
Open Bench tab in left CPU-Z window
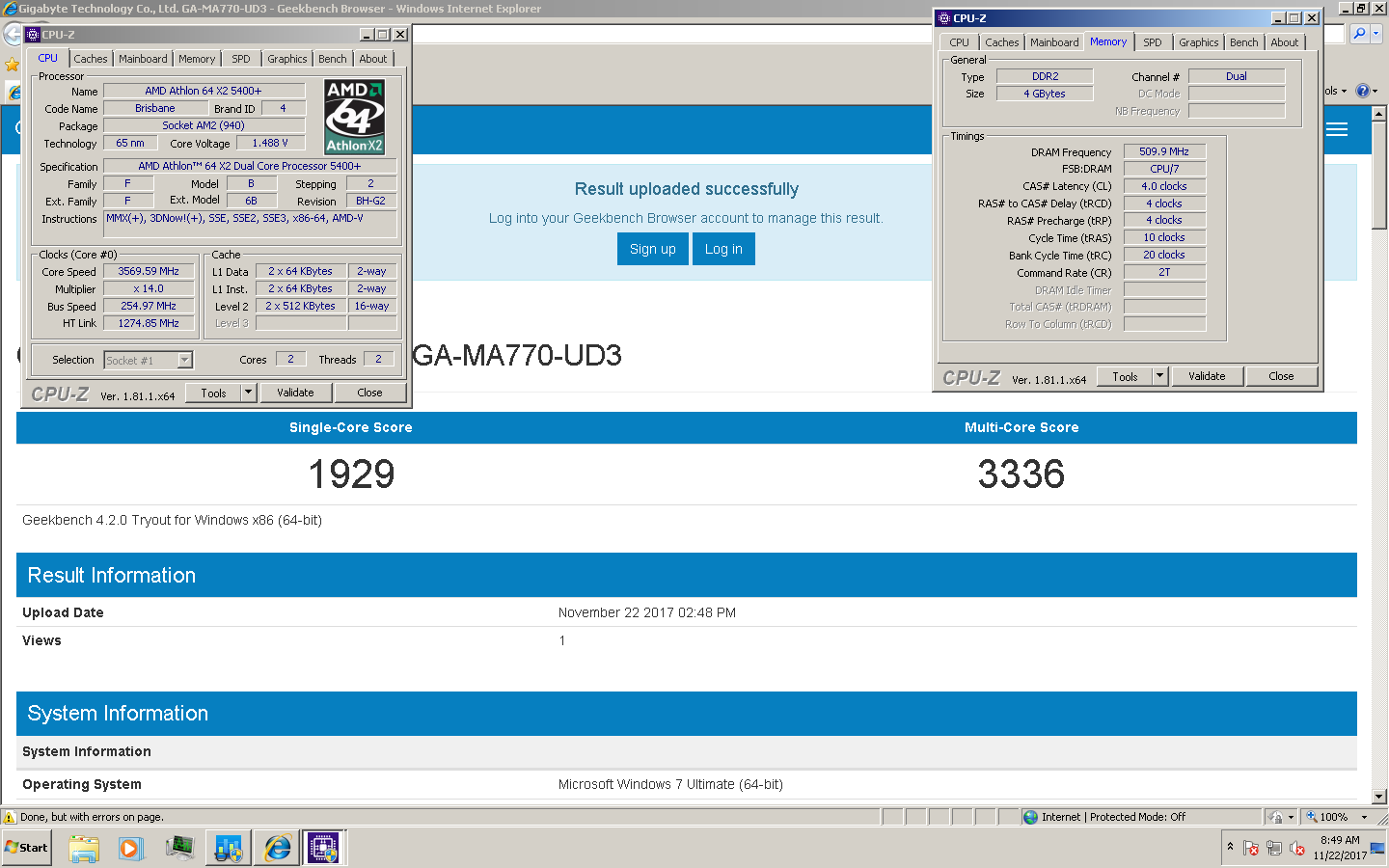333,59
